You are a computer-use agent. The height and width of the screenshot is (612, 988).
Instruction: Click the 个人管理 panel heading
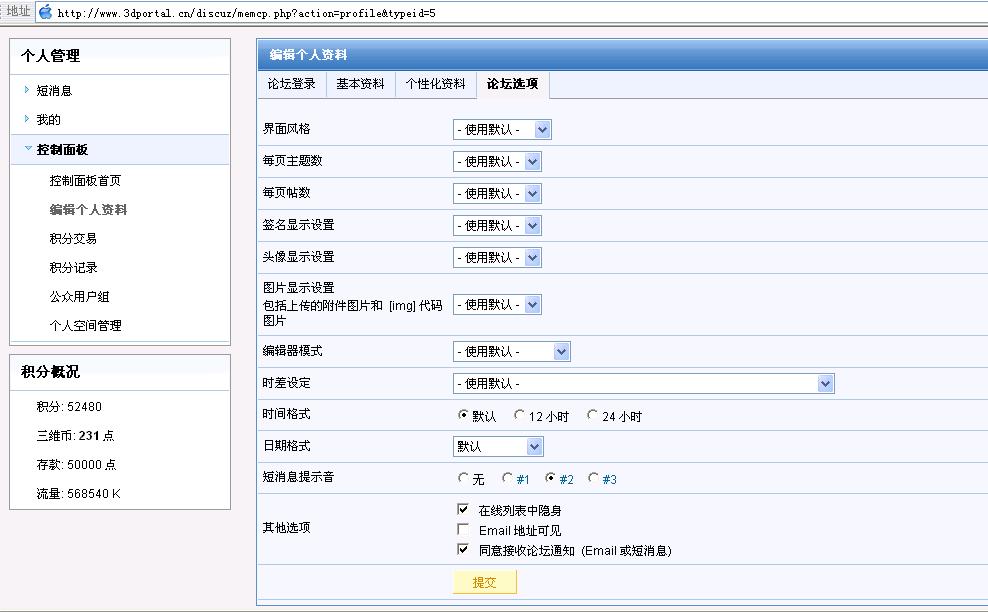(x=50, y=56)
